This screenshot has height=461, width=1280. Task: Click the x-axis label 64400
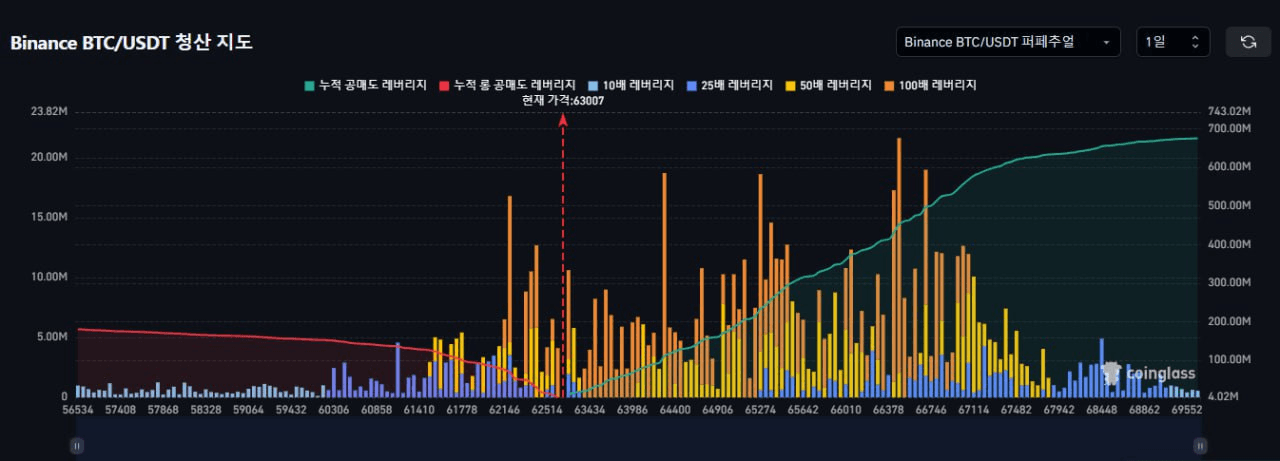tap(675, 410)
